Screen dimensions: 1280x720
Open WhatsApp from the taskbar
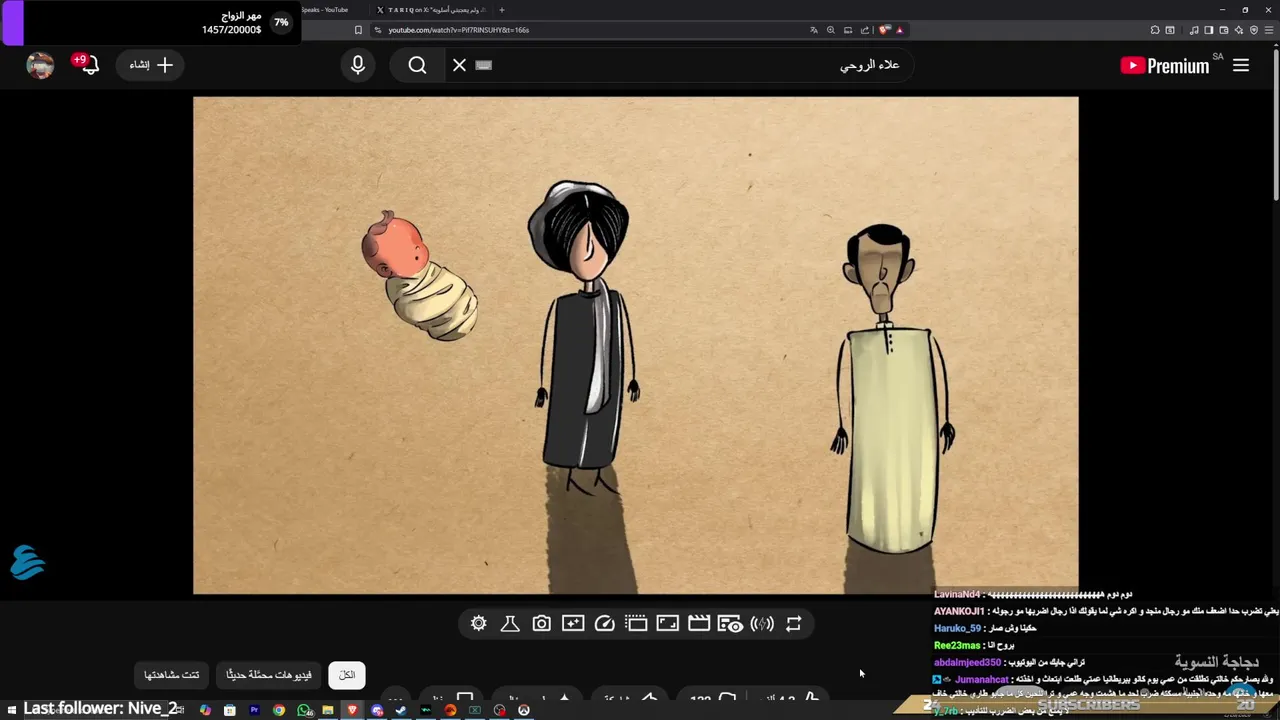pos(304,710)
